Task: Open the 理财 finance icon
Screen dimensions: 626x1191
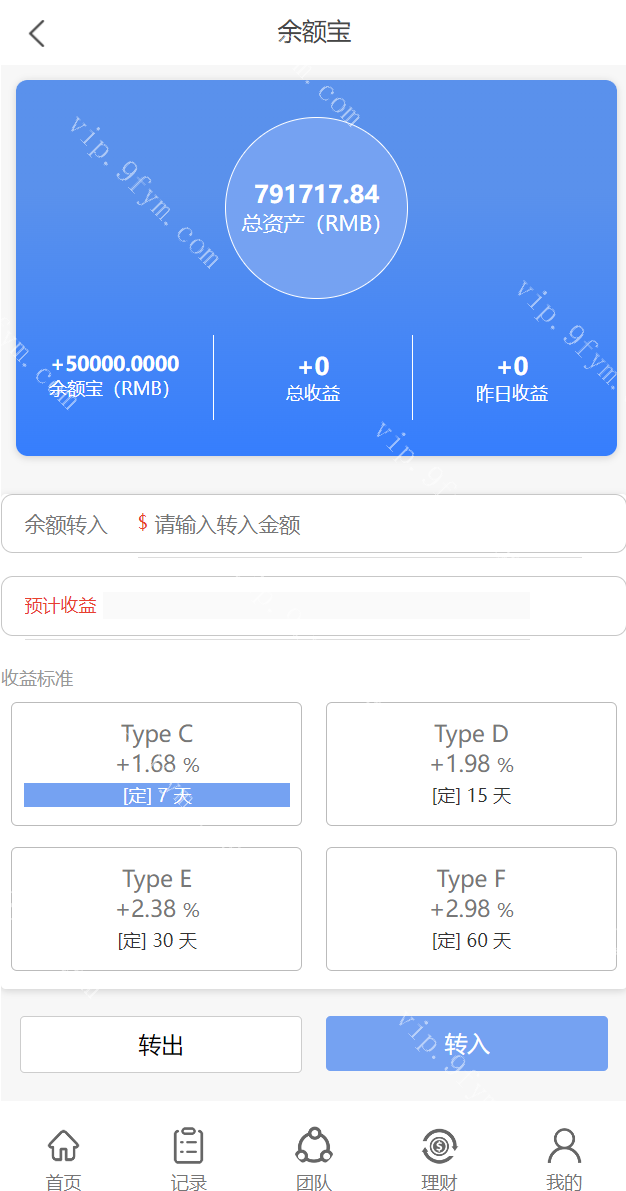Action: (439, 1146)
